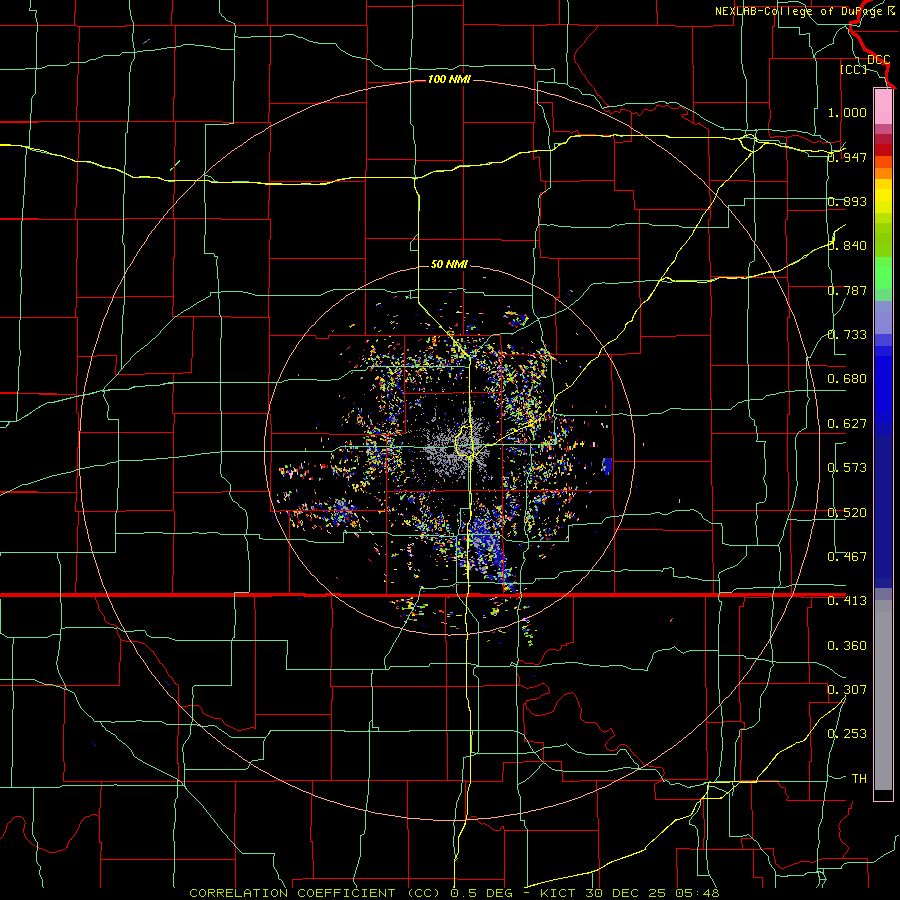Screen dimensions: 900x900
Task: Click the 0.733 scale value
Action: click(x=847, y=335)
